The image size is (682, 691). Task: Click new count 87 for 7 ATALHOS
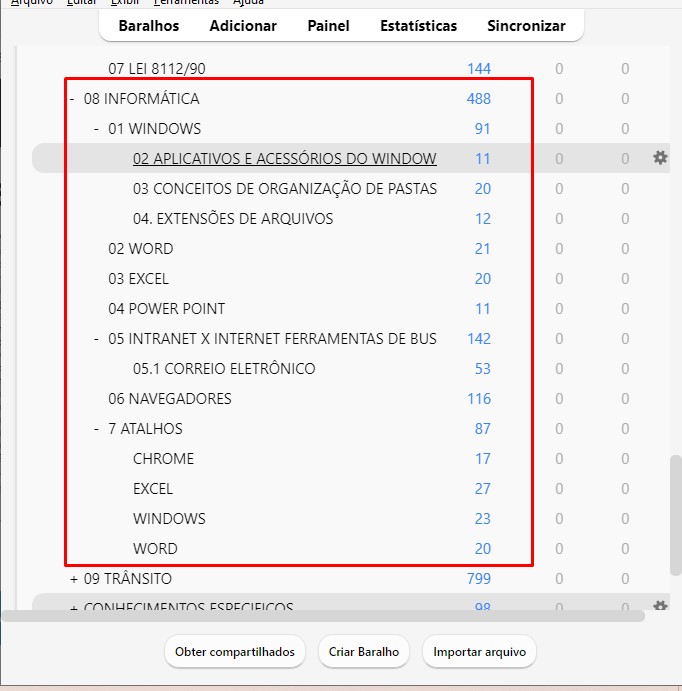[x=482, y=428]
